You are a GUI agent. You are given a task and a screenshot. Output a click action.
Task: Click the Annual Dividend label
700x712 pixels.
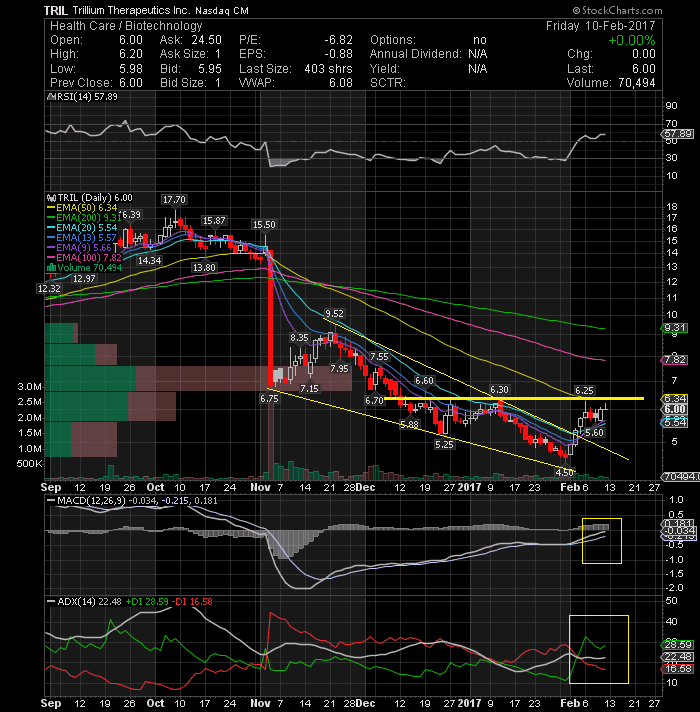415,54
